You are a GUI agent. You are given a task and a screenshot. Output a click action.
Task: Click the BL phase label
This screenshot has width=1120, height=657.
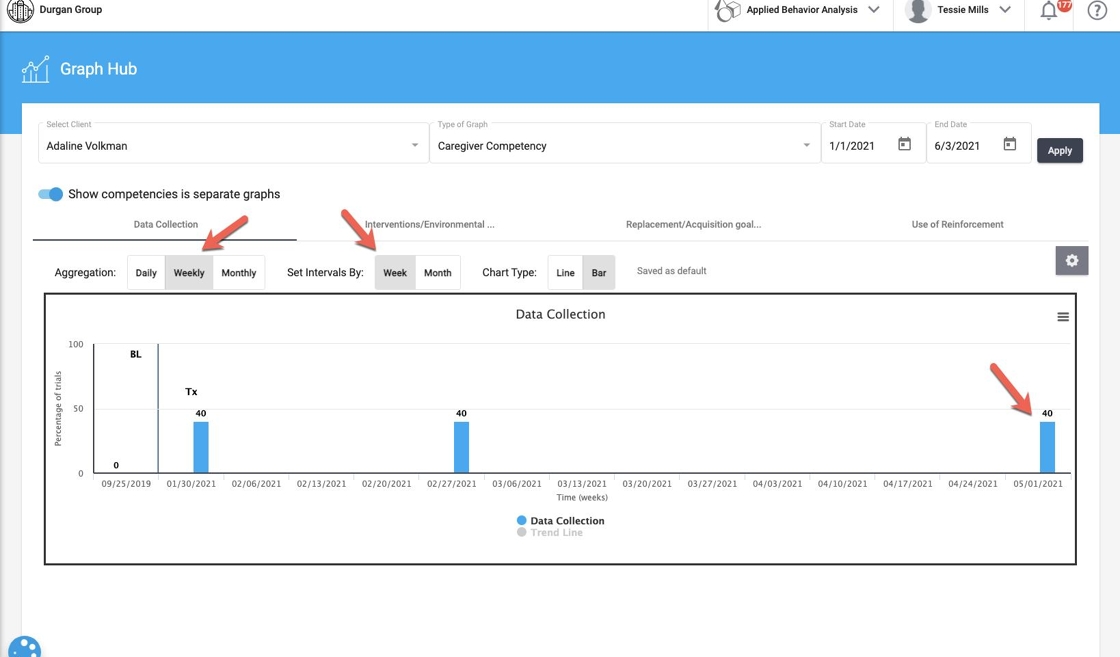point(136,354)
